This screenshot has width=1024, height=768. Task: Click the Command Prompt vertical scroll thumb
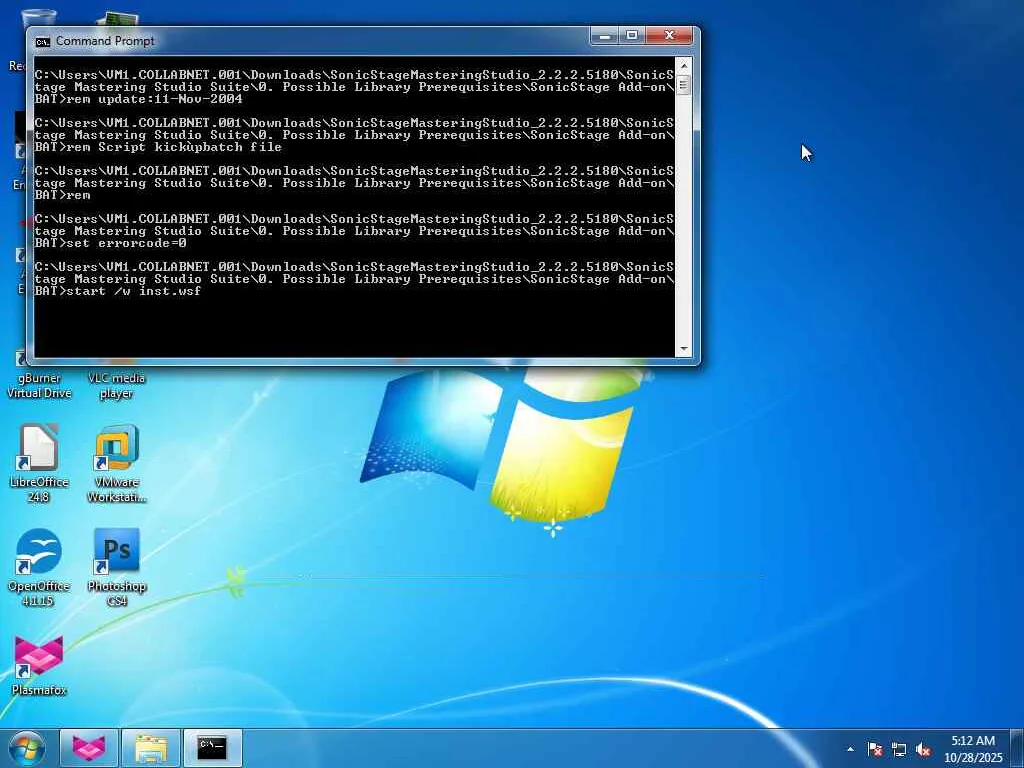coord(684,85)
